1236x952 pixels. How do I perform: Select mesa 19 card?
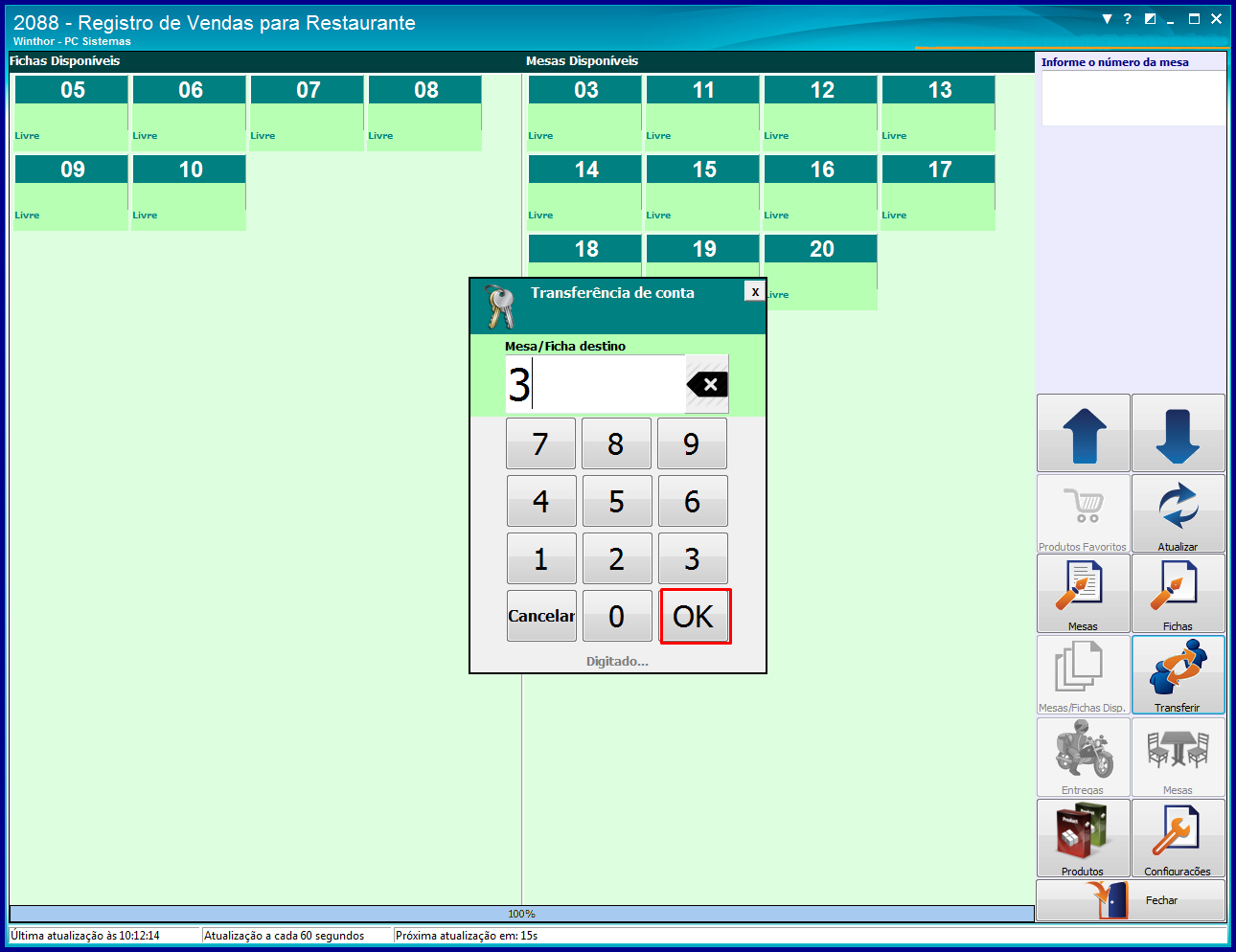click(702, 255)
